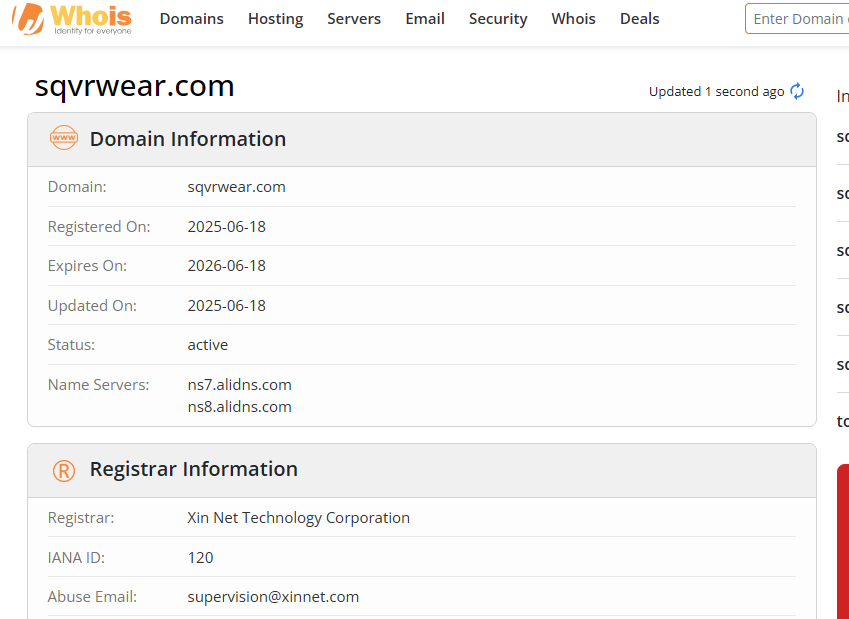Open the Whois menu item
This screenshot has width=849, height=619.
(573, 19)
